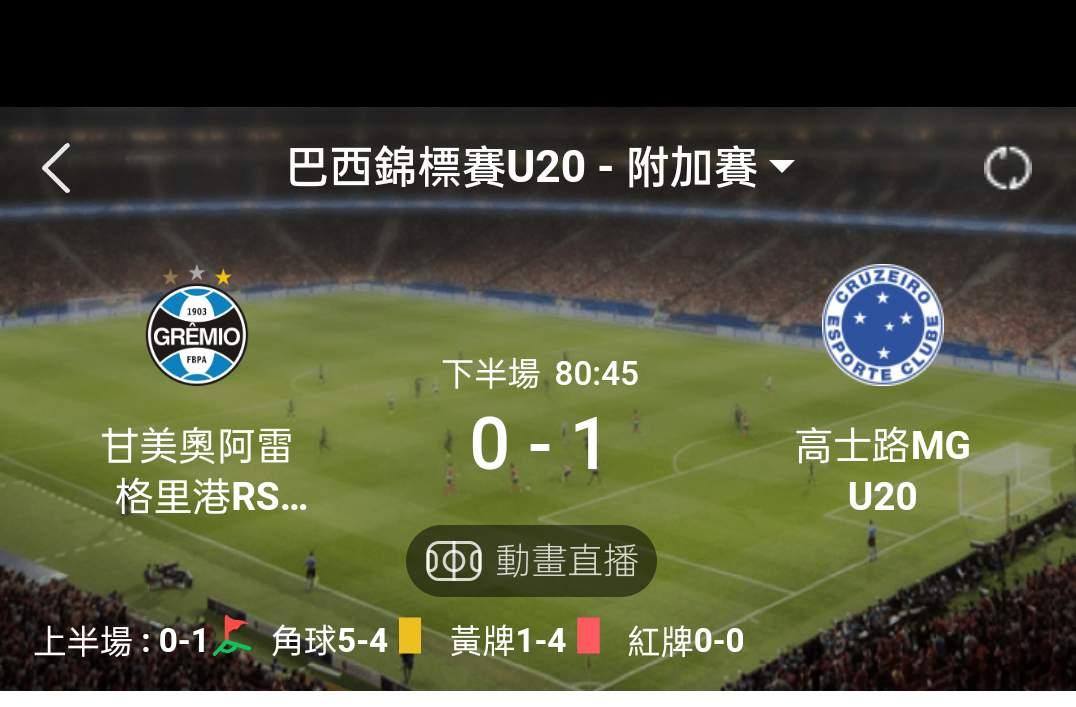Click the three stars above Grêmio crest
Screen dimensions: 1076x707
[197, 275]
